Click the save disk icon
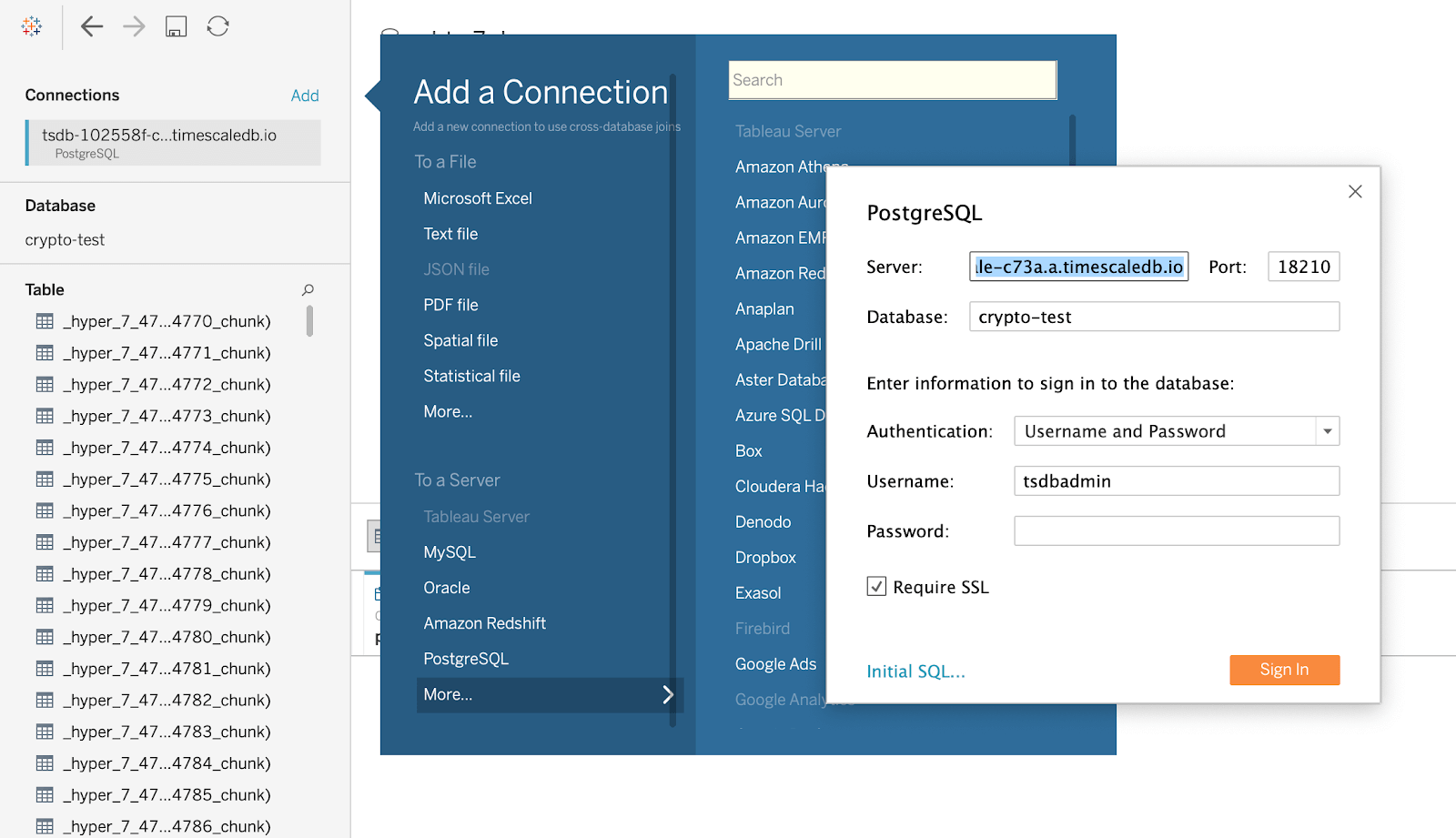 tap(176, 26)
